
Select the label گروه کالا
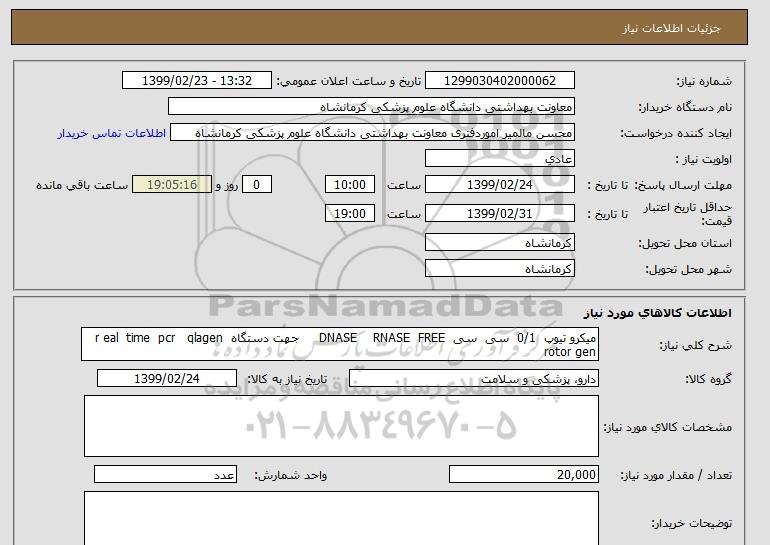click(x=708, y=379)
